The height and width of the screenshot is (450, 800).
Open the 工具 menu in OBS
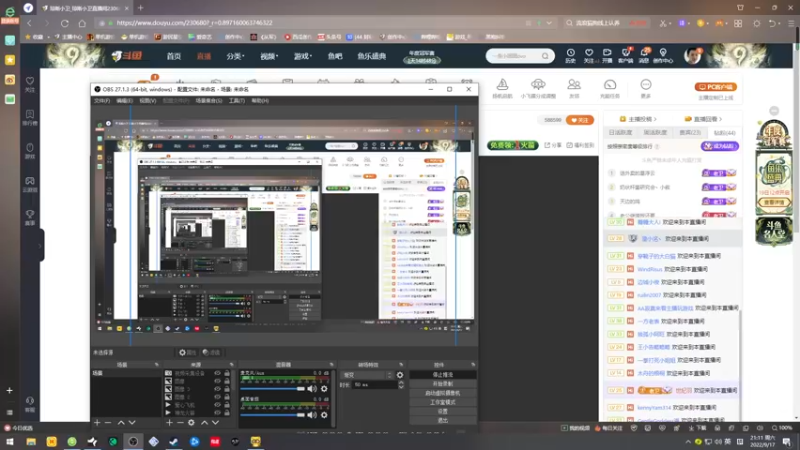tap(236, 101)
